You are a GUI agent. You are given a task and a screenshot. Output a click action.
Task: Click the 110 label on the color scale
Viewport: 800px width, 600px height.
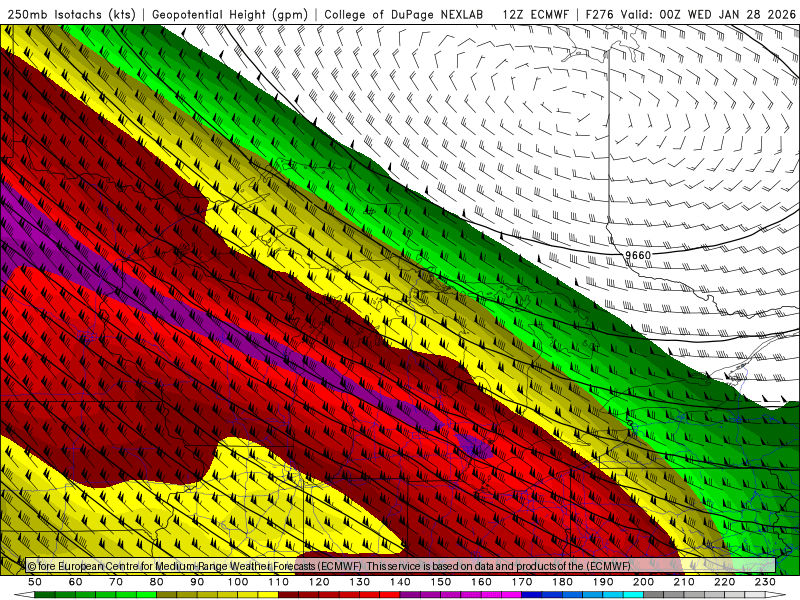pyautogui.click(x=278, y=582)
